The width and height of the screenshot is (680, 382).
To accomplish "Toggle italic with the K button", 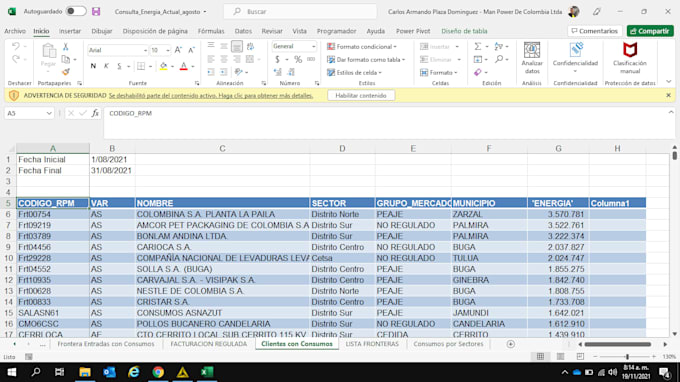I will point(106,66).
